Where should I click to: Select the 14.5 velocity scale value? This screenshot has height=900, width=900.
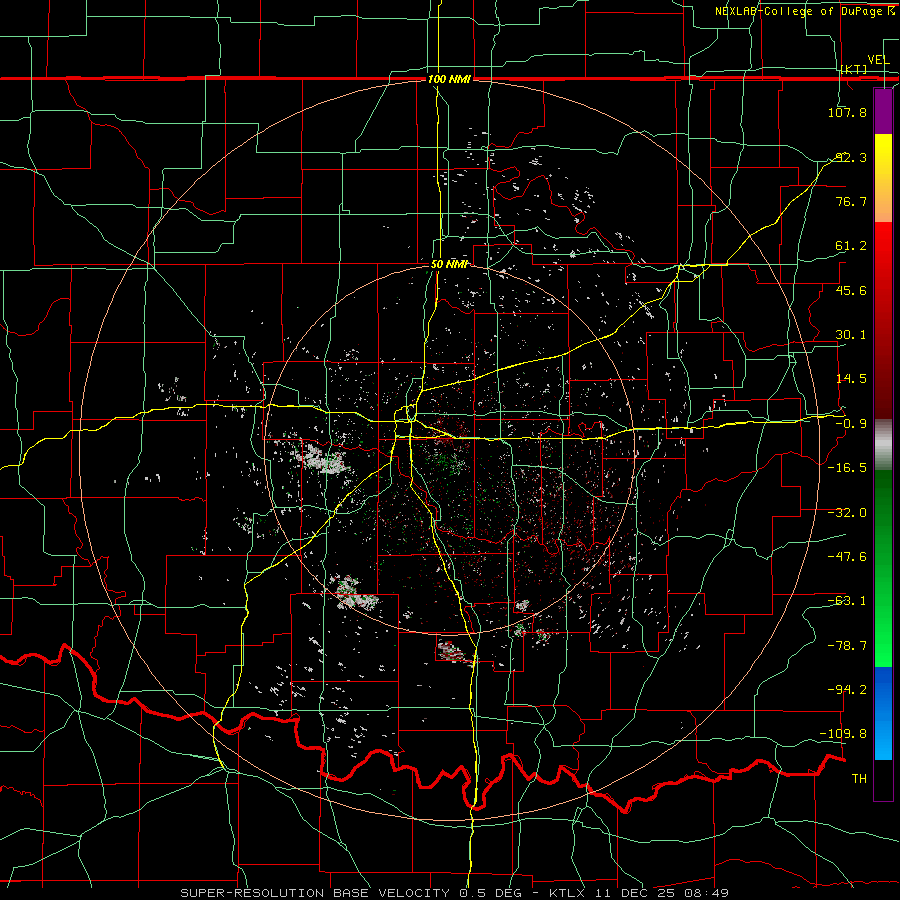tap(851, 379)
